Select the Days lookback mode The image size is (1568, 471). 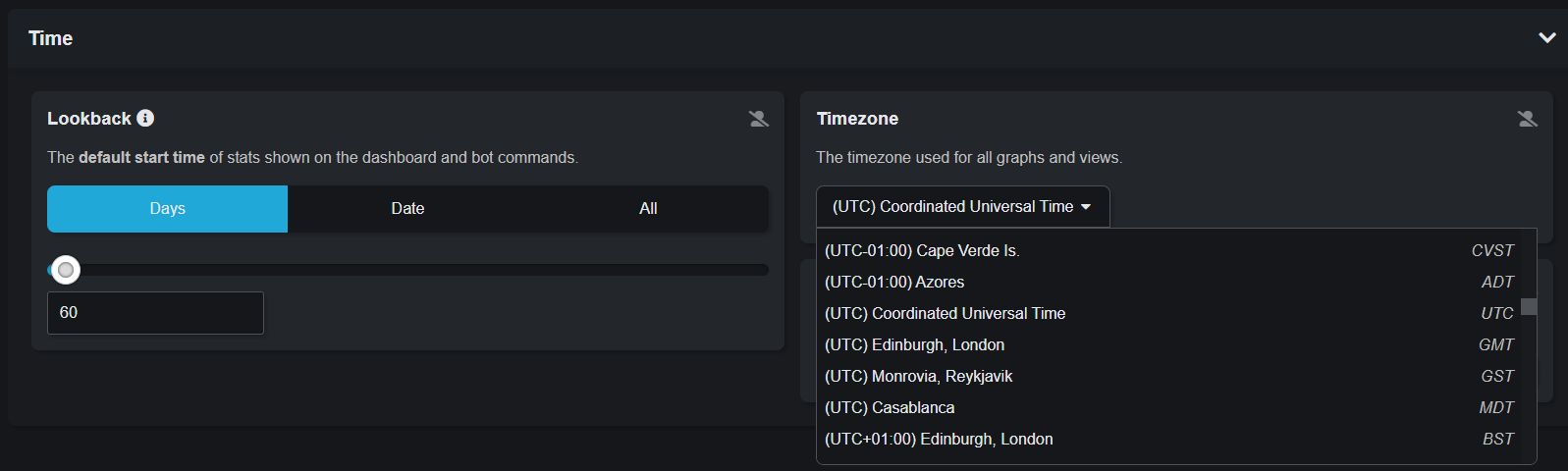(x=168, y=209)
